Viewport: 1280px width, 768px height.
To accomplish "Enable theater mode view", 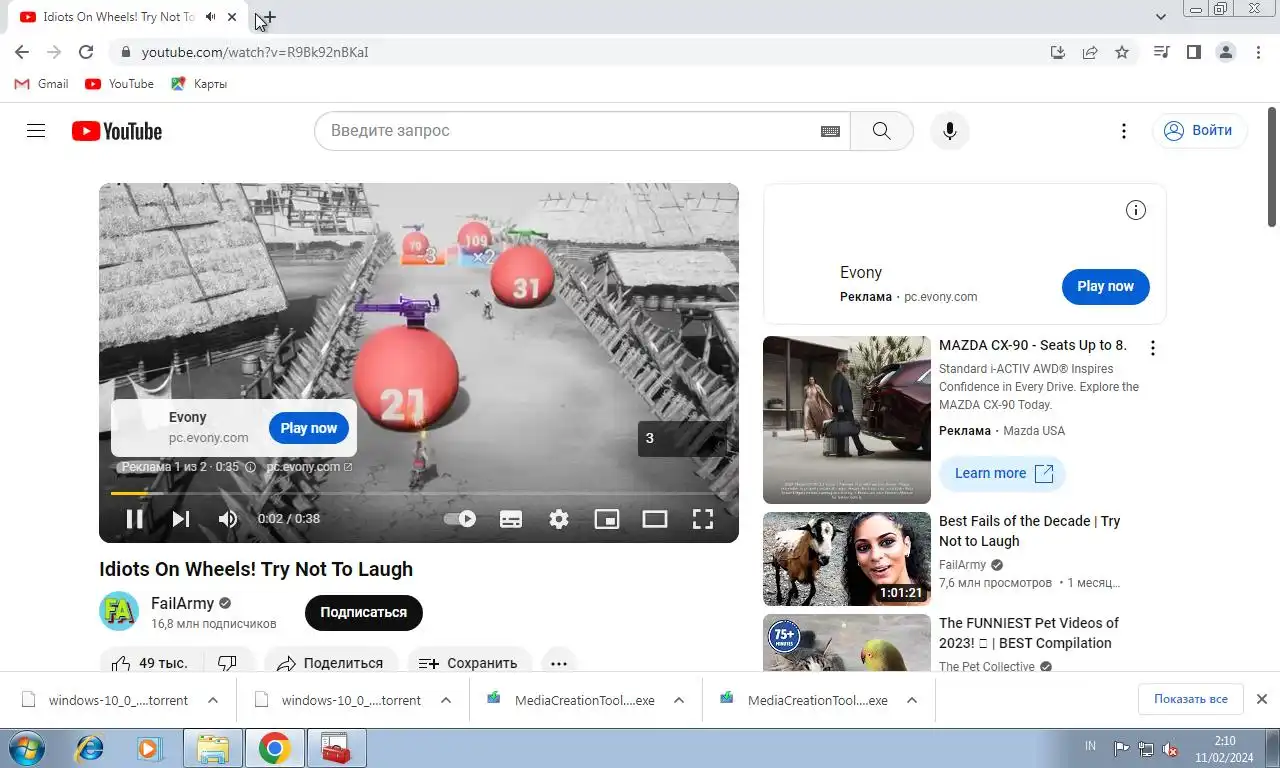I will click(655, 519).
